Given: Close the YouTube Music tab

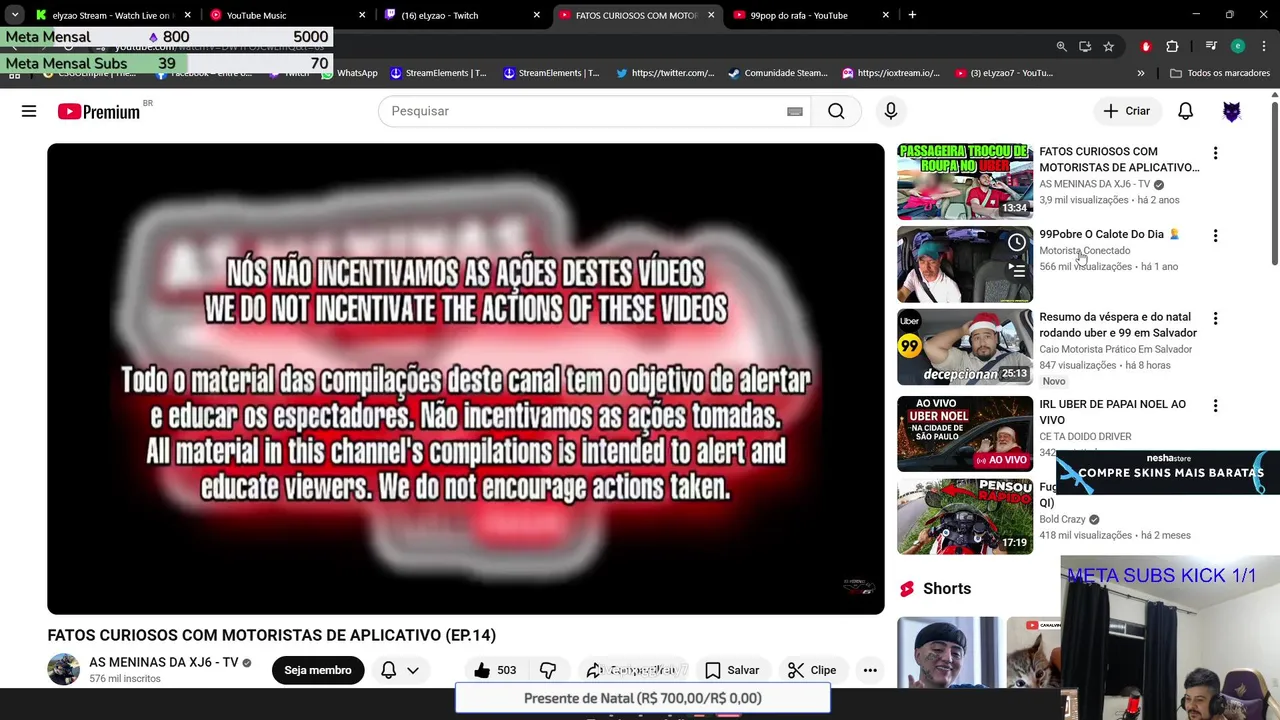Looking at the screenshot, I should tap(362, 15).
